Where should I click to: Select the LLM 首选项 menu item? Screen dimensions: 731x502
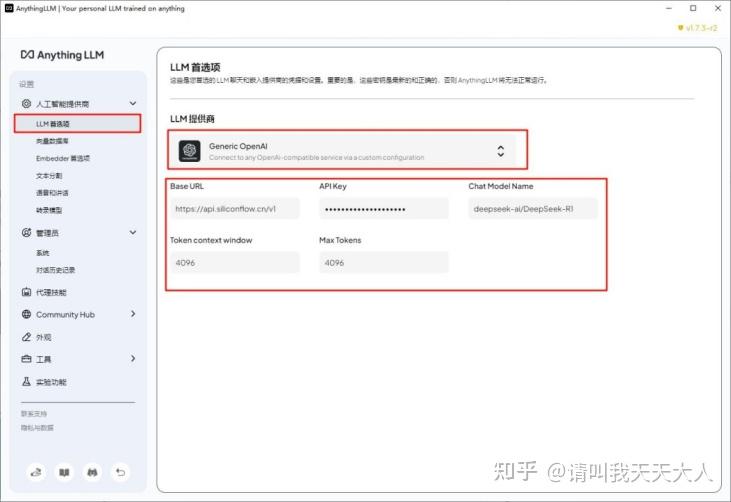[x=77, y=124]
